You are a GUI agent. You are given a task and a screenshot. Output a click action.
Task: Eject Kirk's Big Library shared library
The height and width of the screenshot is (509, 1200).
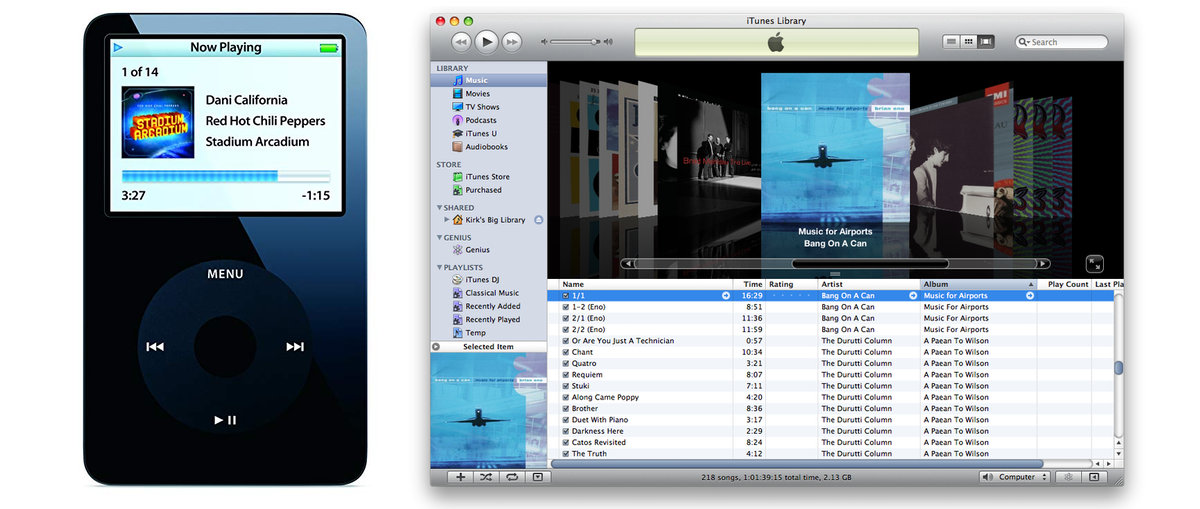coord(539,219)
